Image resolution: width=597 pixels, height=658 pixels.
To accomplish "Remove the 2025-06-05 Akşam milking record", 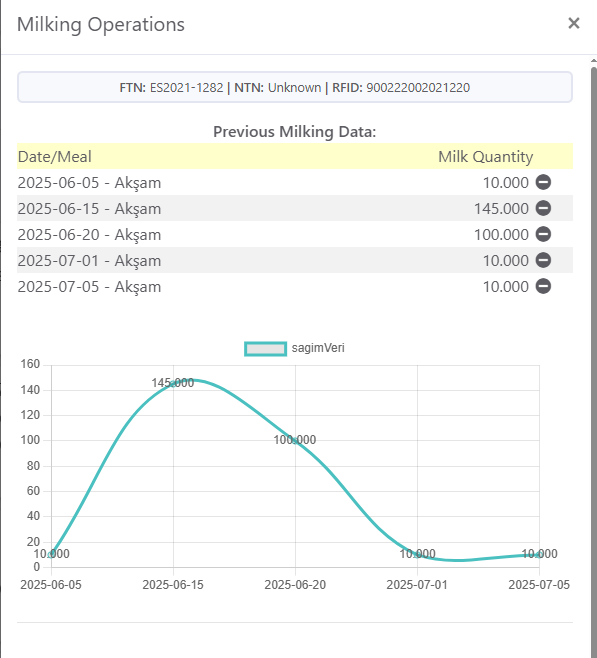I will point(543,183).
